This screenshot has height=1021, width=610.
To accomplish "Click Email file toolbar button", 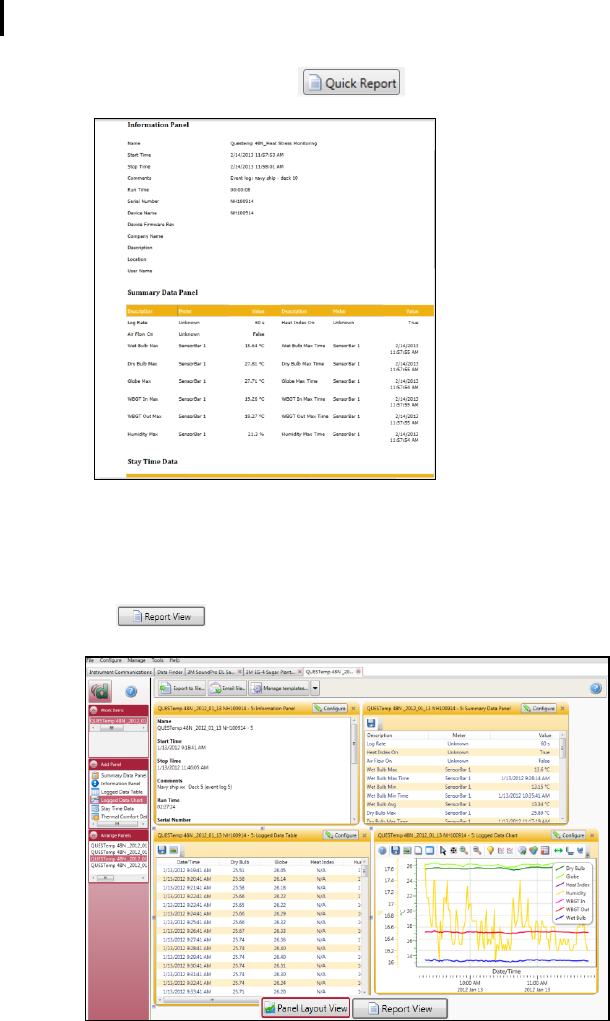I will [x=227, y=688].
